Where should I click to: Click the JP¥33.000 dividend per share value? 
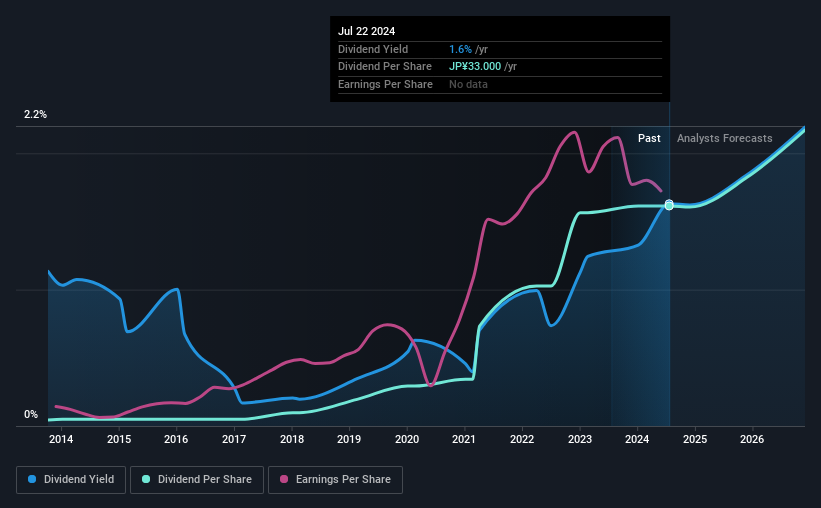pos(475,67)
